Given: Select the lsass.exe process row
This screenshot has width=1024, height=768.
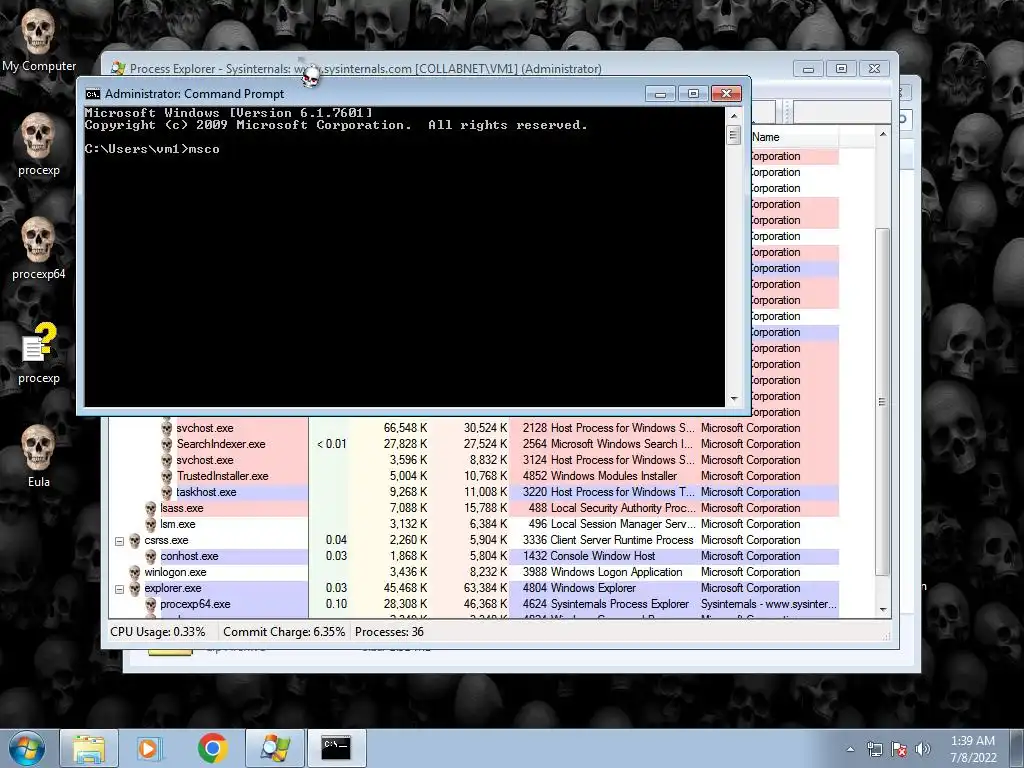Looking at the screenshot, I should (x=474, y=508).
